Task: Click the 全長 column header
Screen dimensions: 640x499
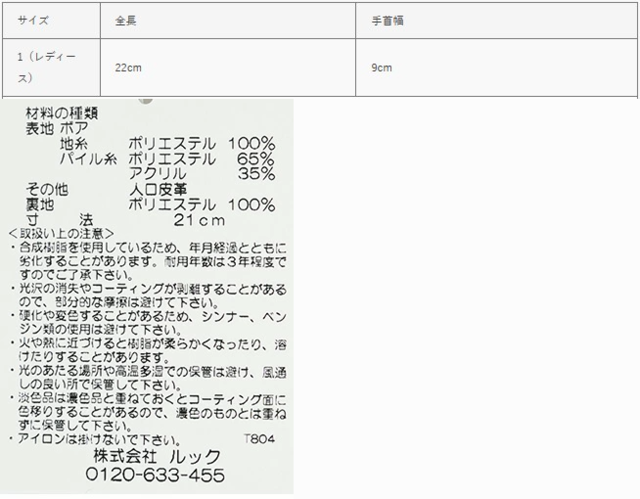Action: [x=125, y=19]
